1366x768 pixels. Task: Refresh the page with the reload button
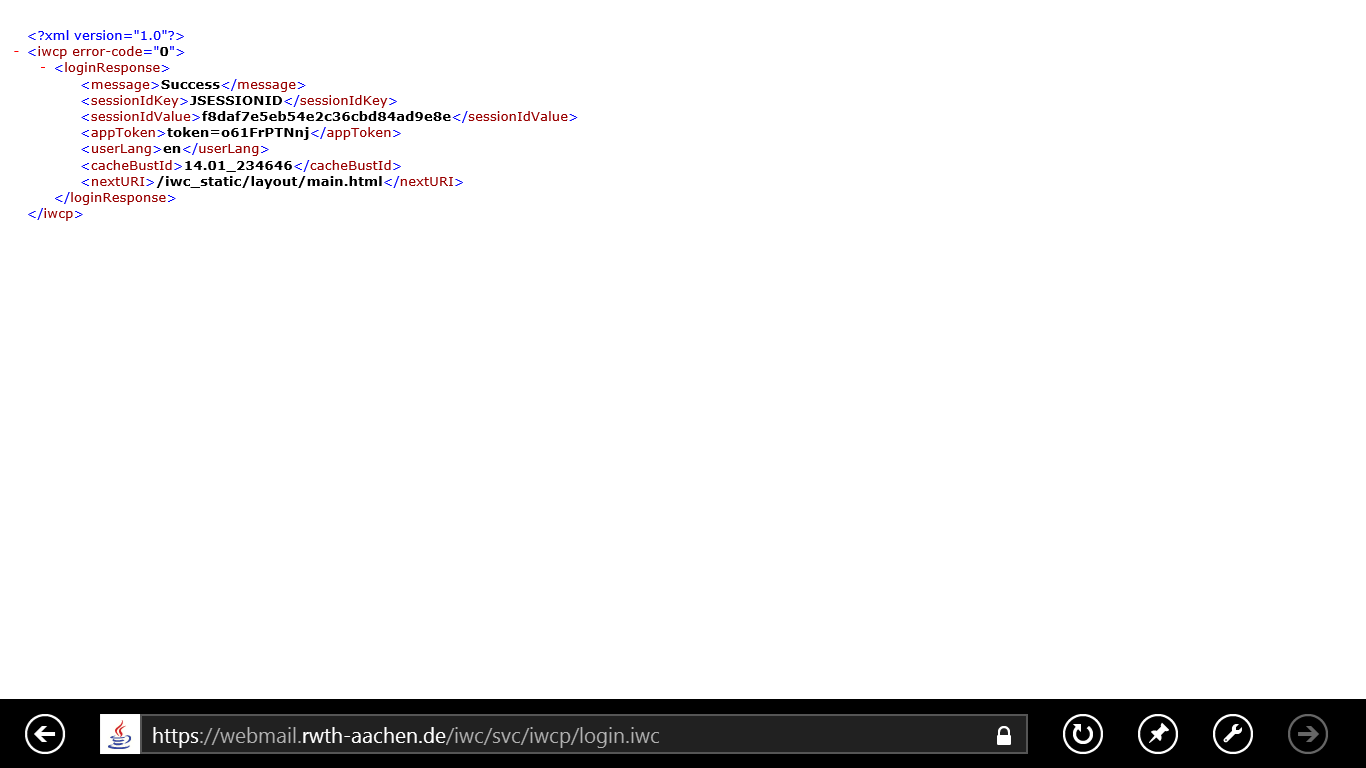(1083, 734)
